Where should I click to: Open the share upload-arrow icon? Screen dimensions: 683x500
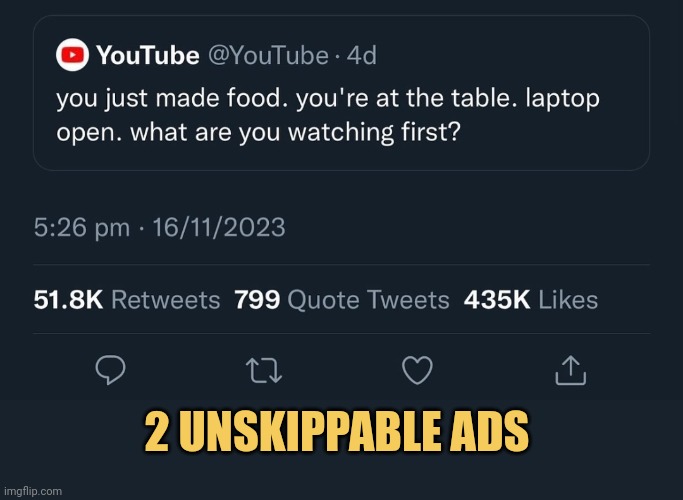pyautogui.click(x=571, y=370)
